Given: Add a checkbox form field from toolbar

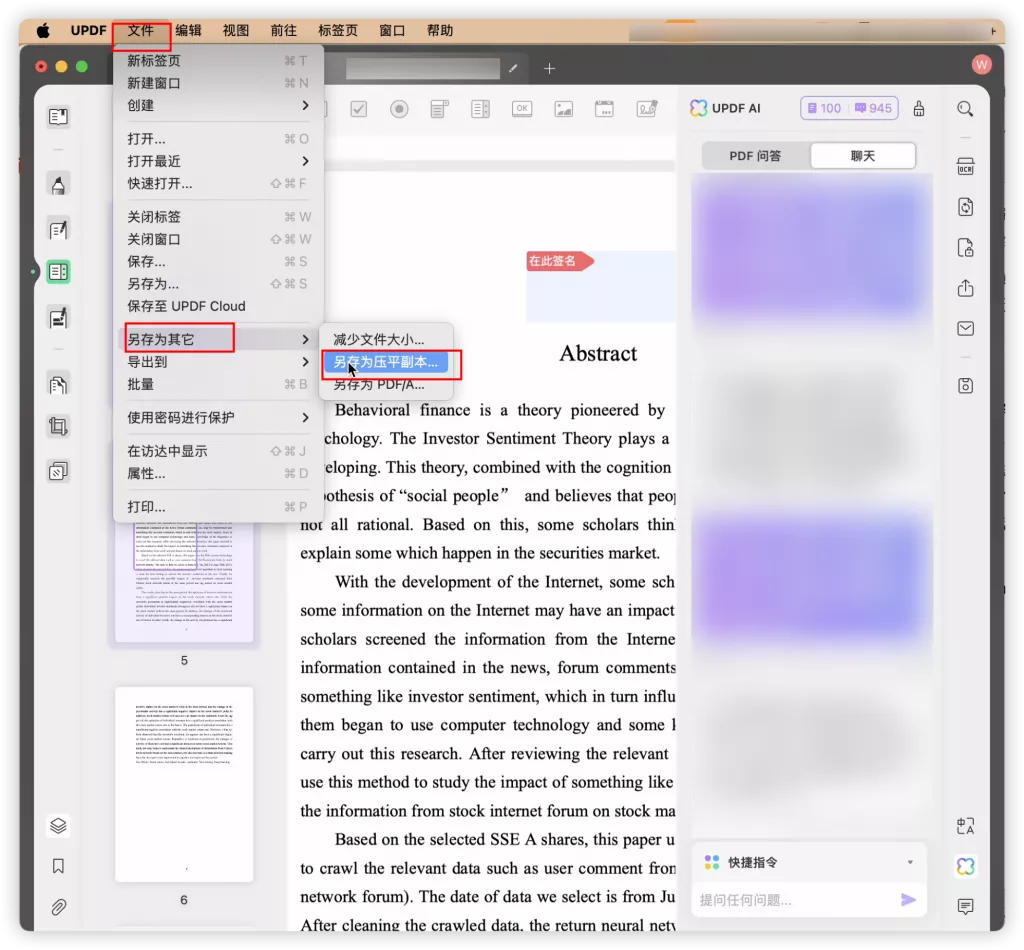Looking at the screenshot, I should tap(359, 109).
